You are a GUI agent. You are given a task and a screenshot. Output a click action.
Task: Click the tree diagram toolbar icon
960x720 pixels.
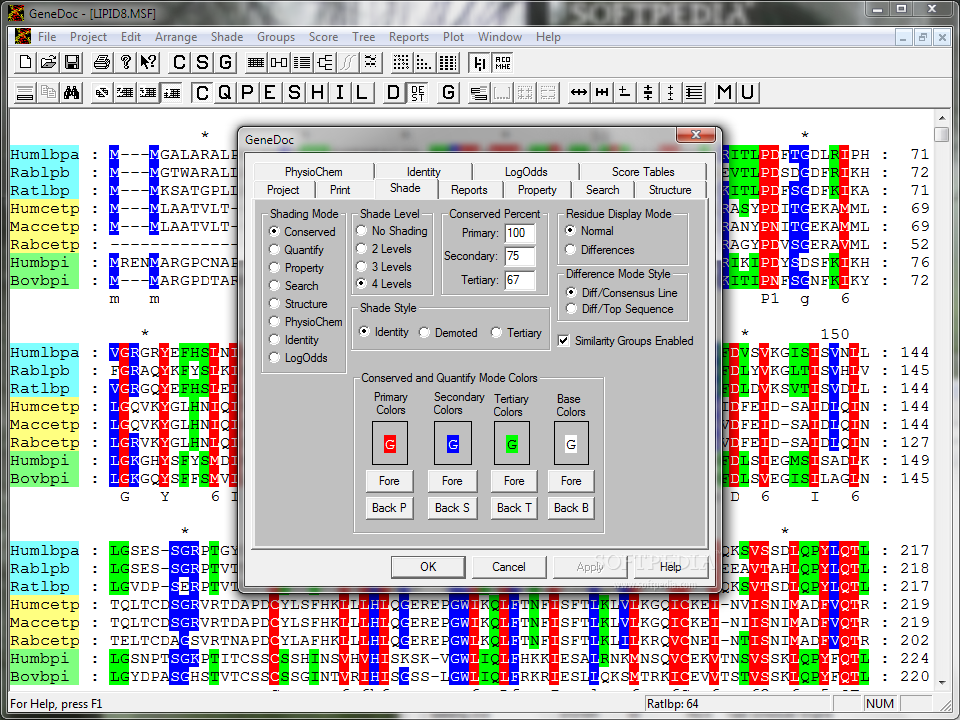coord(325,62)
